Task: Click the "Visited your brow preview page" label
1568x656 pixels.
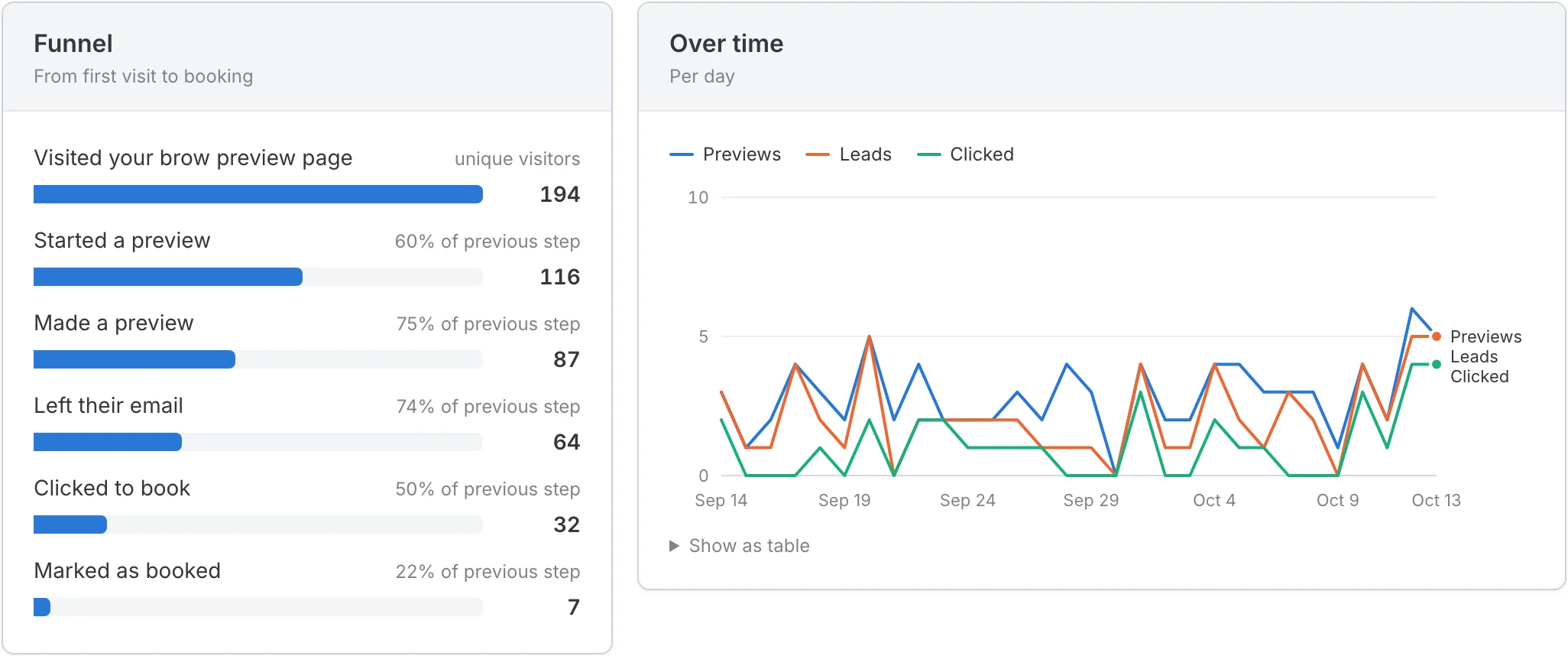Action: (x=193, y=158)
